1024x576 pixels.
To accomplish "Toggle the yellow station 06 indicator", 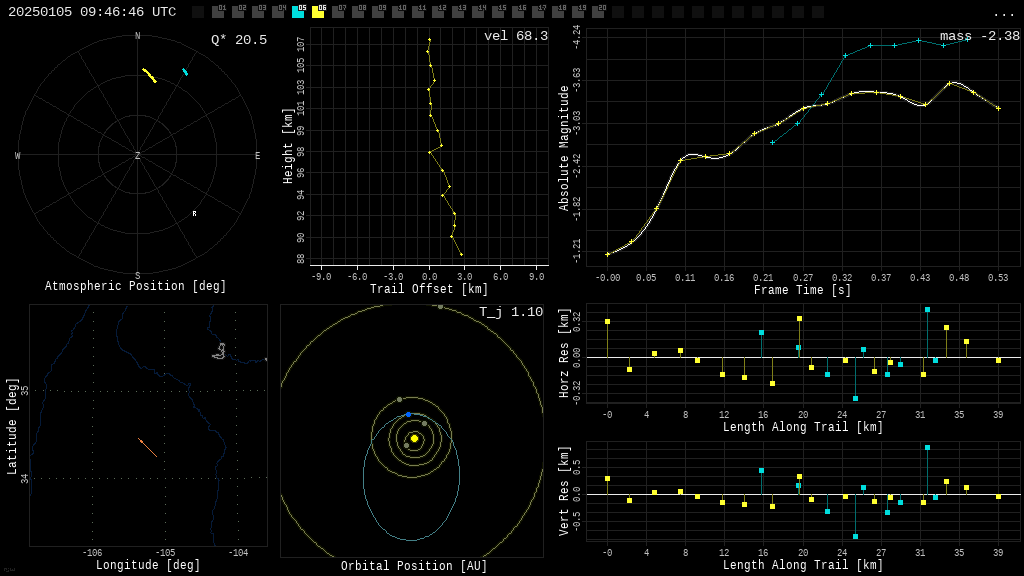I will coord(318,12).
